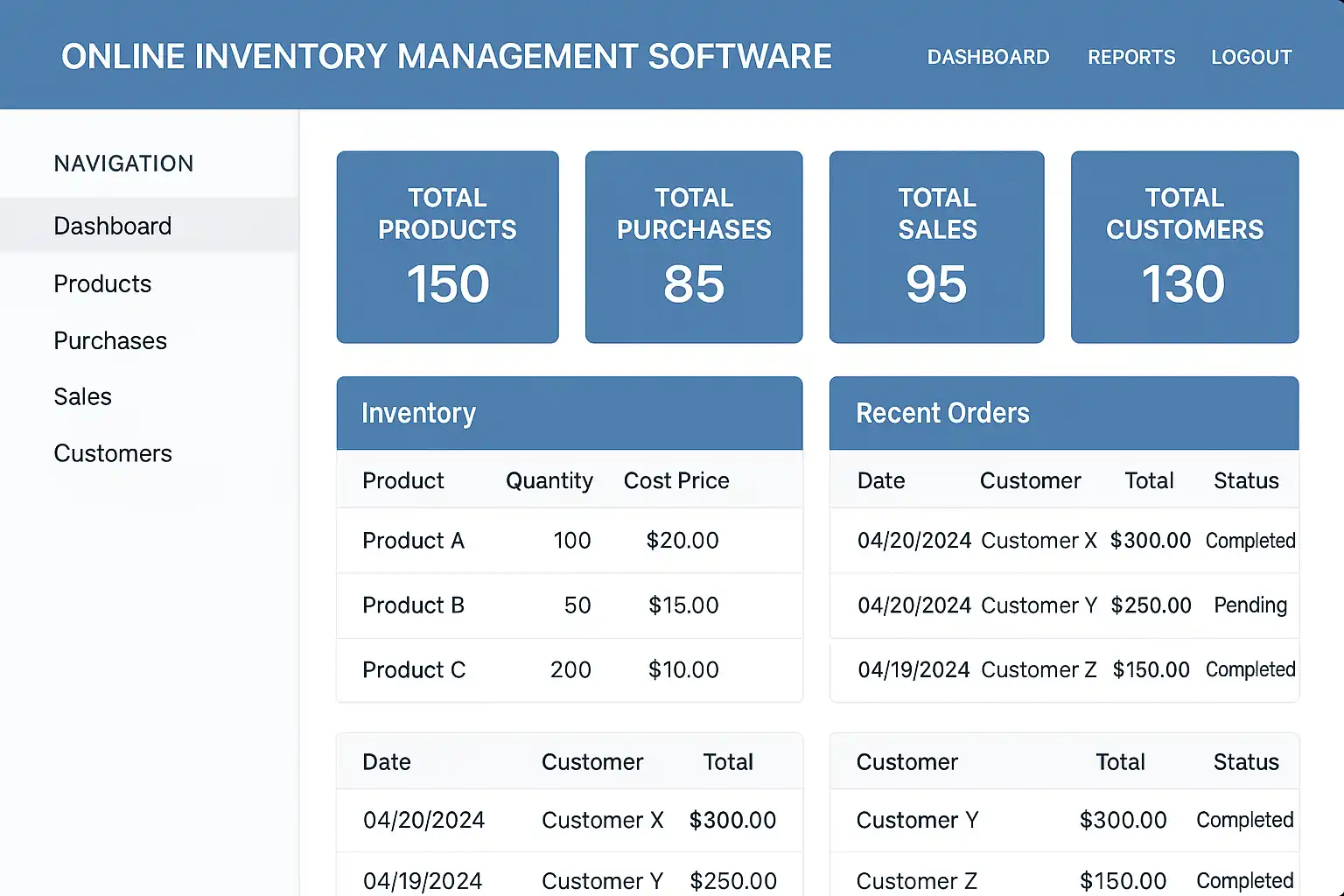
Task: Open the Total Purchases 85 card
Action: click(x=693, y=247)
